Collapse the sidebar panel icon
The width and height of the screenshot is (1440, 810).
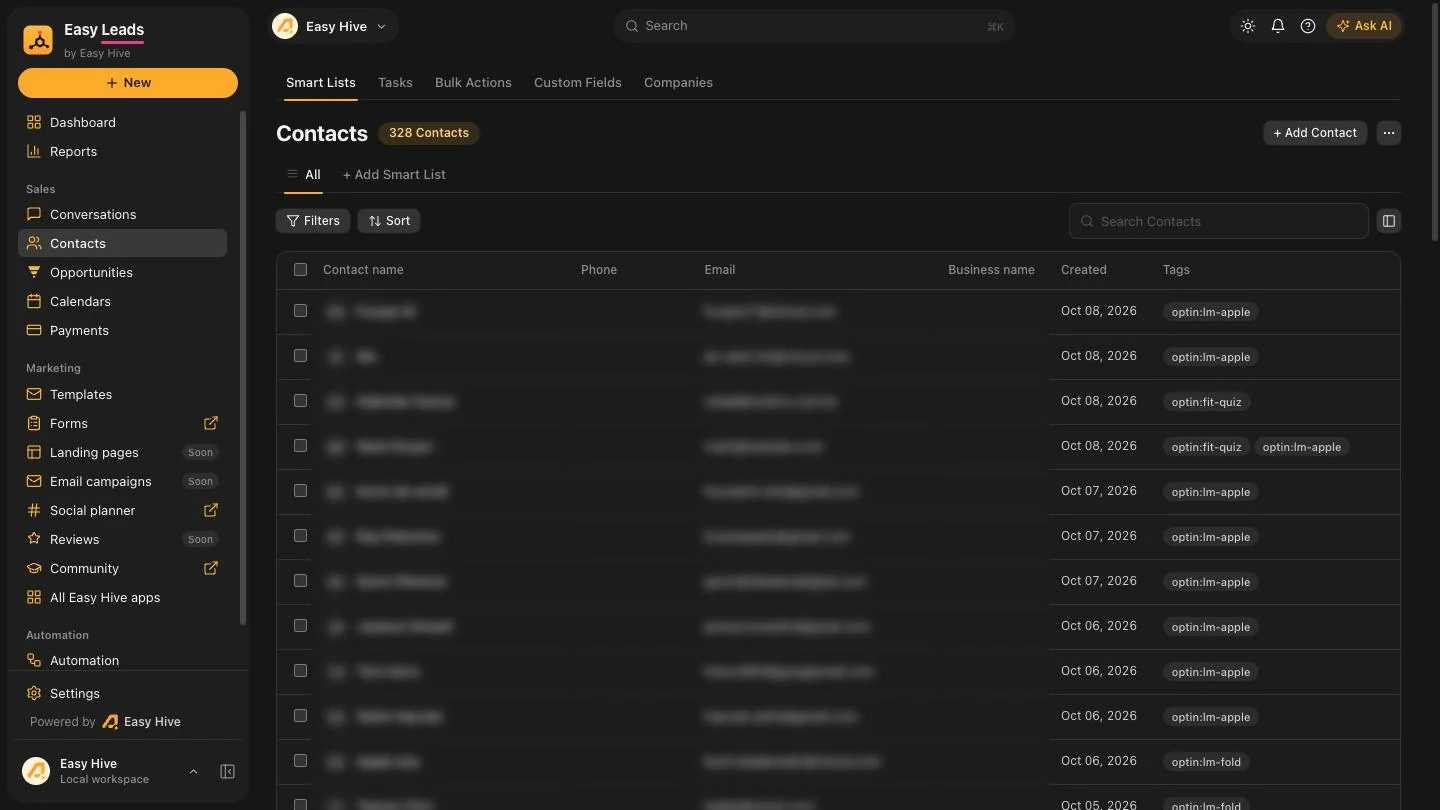pyautogui.click(x=228, y=772)
